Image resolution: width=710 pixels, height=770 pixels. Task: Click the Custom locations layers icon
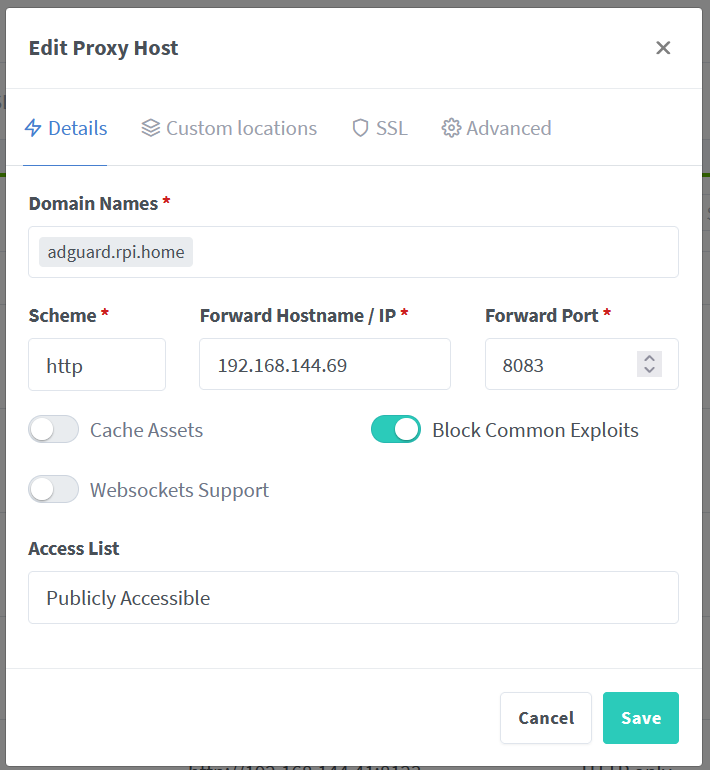151,128
